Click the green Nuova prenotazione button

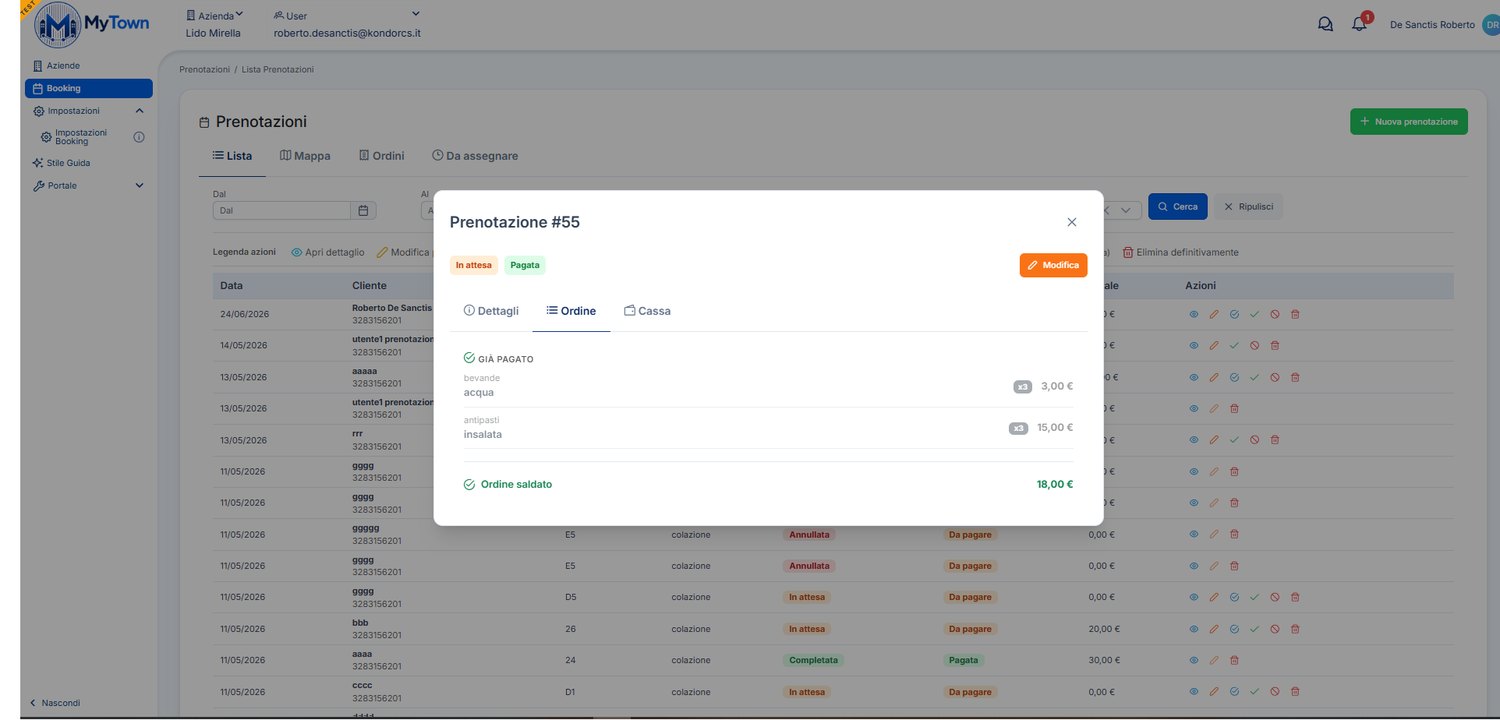(1408, 122)
